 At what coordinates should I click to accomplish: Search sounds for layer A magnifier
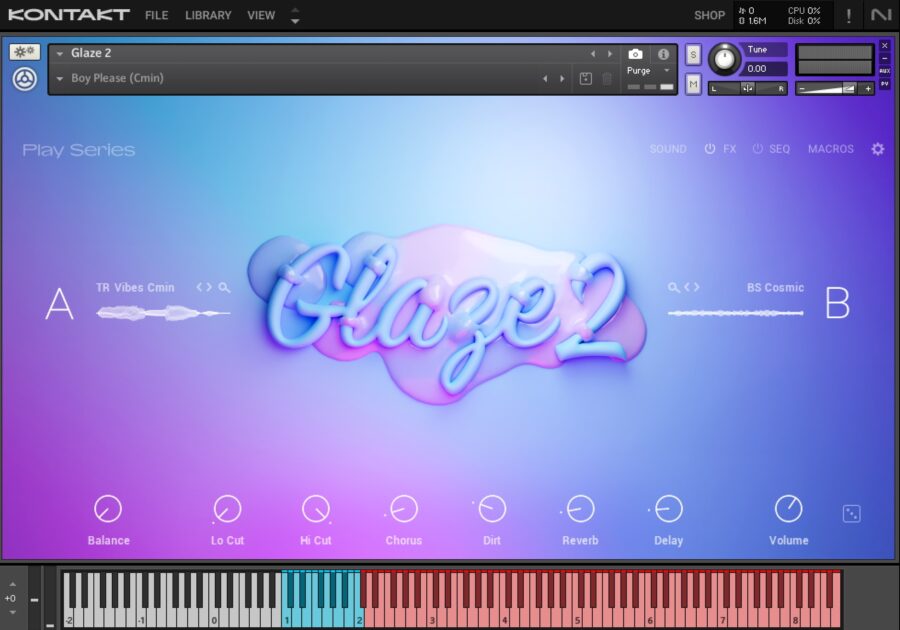(224, 287)
